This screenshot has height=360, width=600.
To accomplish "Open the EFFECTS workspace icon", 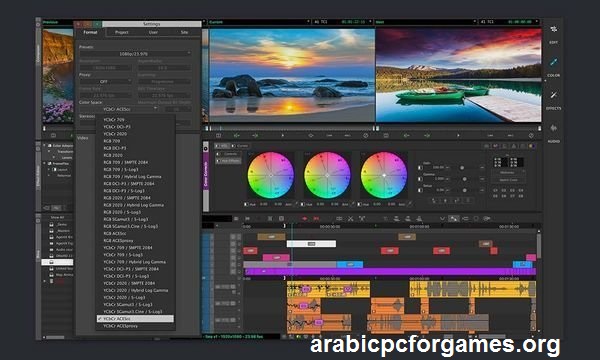I will (x=553, y=95).
